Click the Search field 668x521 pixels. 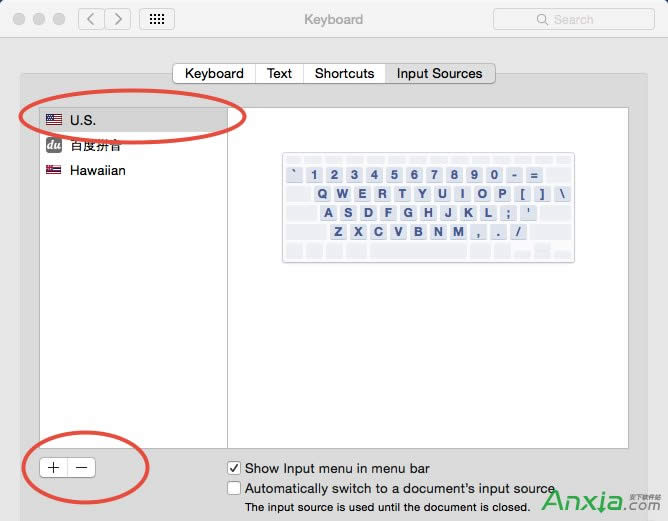(x=573, y=19)
